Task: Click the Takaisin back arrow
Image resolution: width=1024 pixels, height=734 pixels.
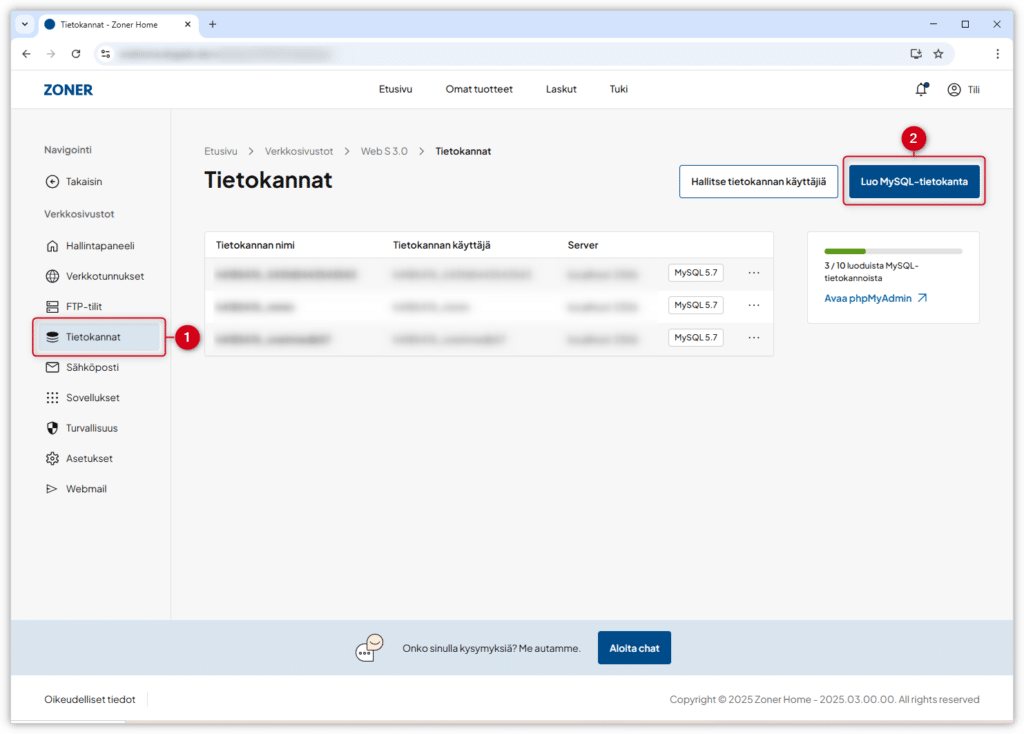Action: pos(83,182)
